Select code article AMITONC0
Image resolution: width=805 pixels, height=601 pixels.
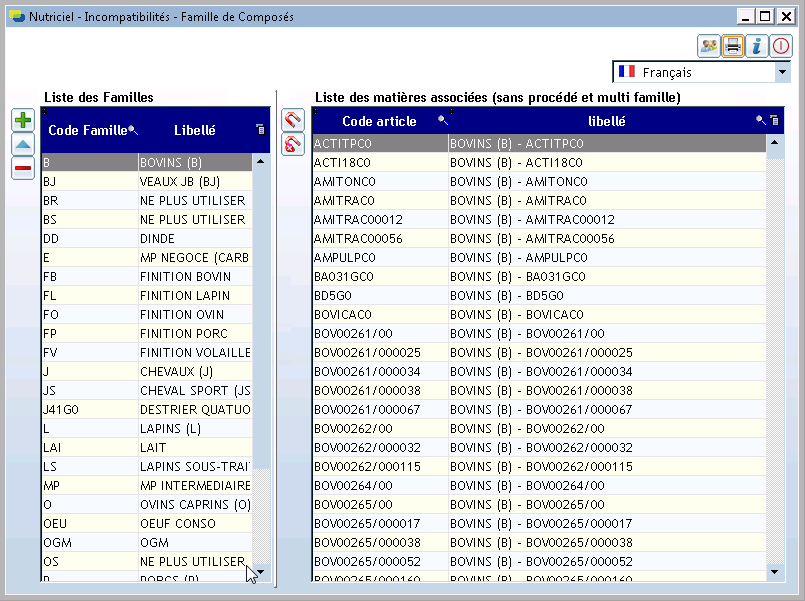(380, 182)
